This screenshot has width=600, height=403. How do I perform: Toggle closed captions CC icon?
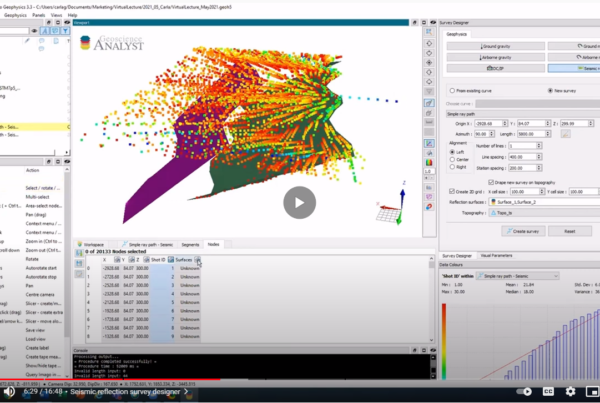coord(547,392)
